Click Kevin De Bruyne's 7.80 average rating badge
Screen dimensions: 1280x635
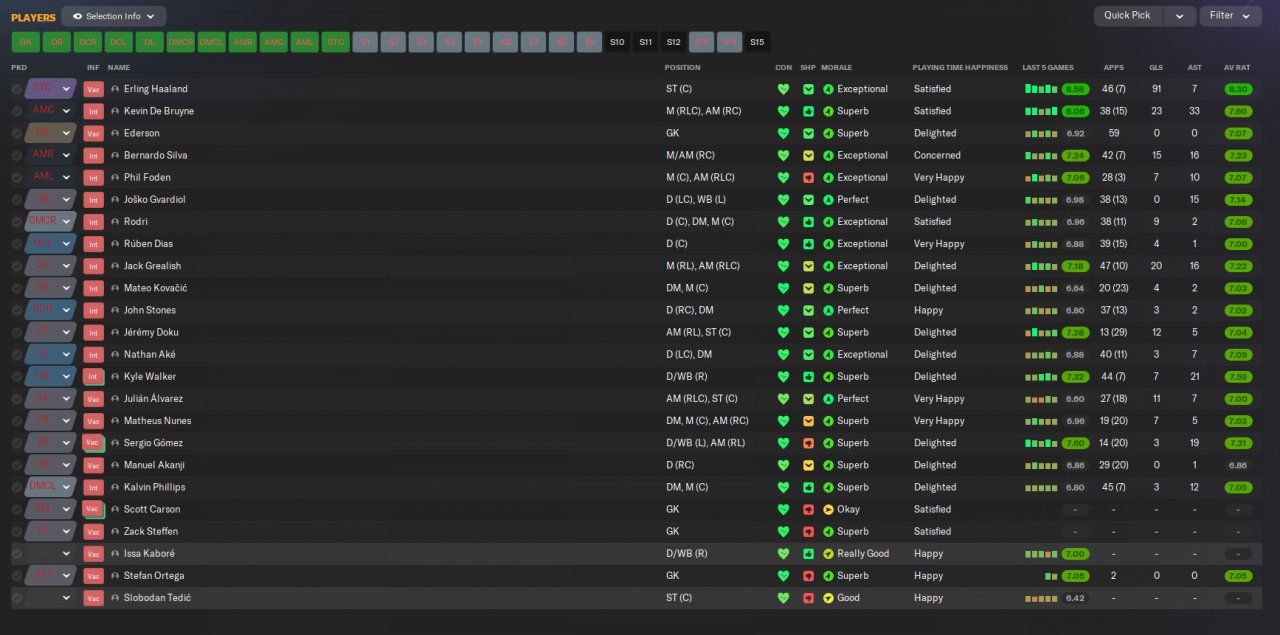(1237, 111)
